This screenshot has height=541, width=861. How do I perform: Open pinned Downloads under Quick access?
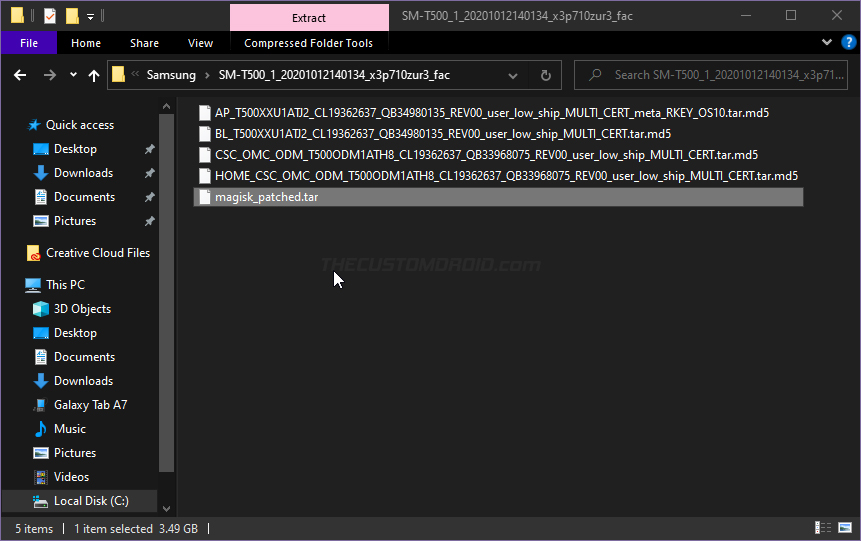click(83, 173)
